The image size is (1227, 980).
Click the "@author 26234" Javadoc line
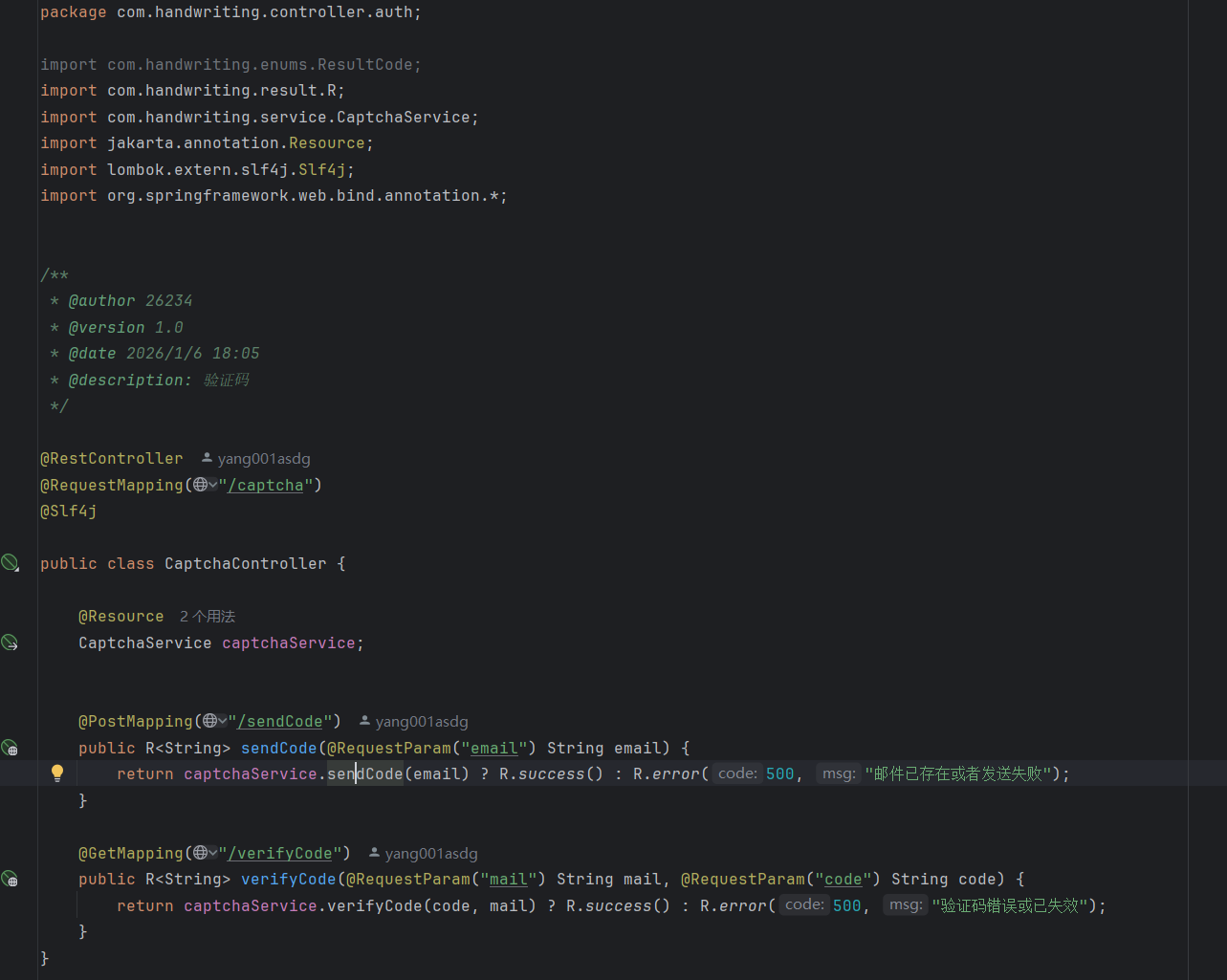tap(130, 300)
